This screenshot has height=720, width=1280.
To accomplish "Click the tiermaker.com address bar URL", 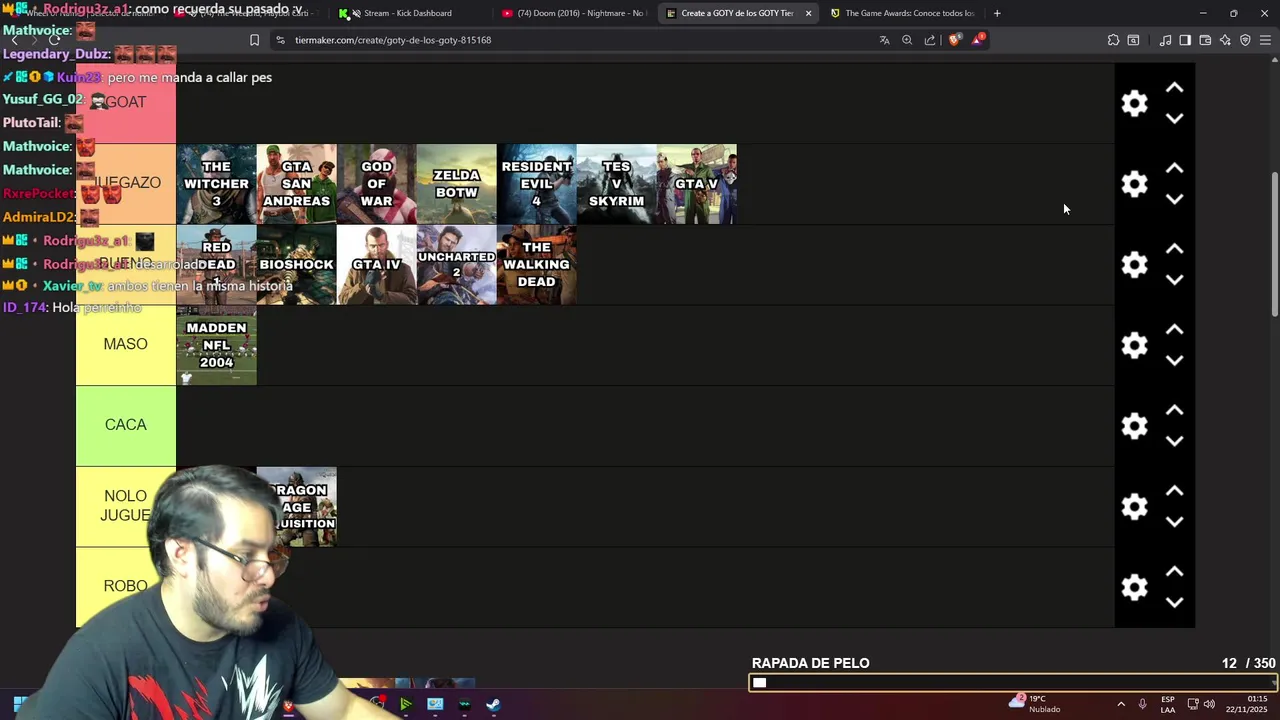I will 393,40.
